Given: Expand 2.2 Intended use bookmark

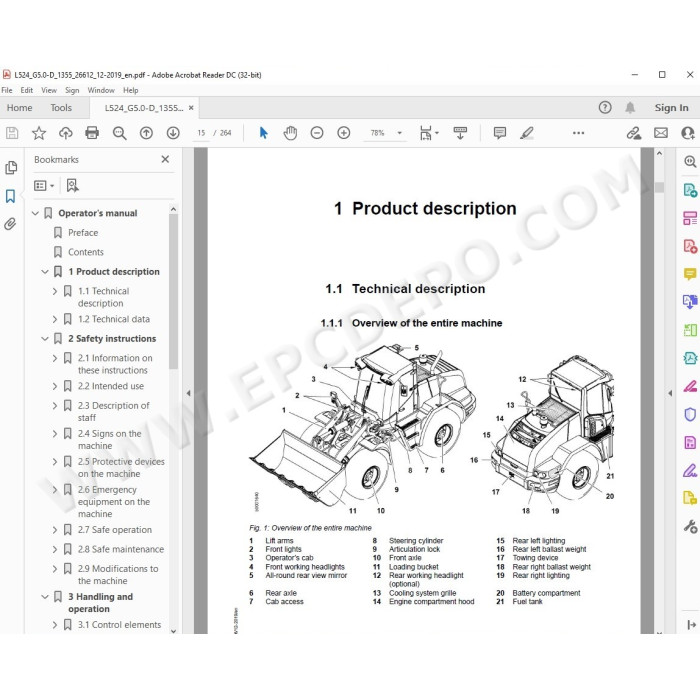Looking at the screenshot, I should (x=54, y=386).
